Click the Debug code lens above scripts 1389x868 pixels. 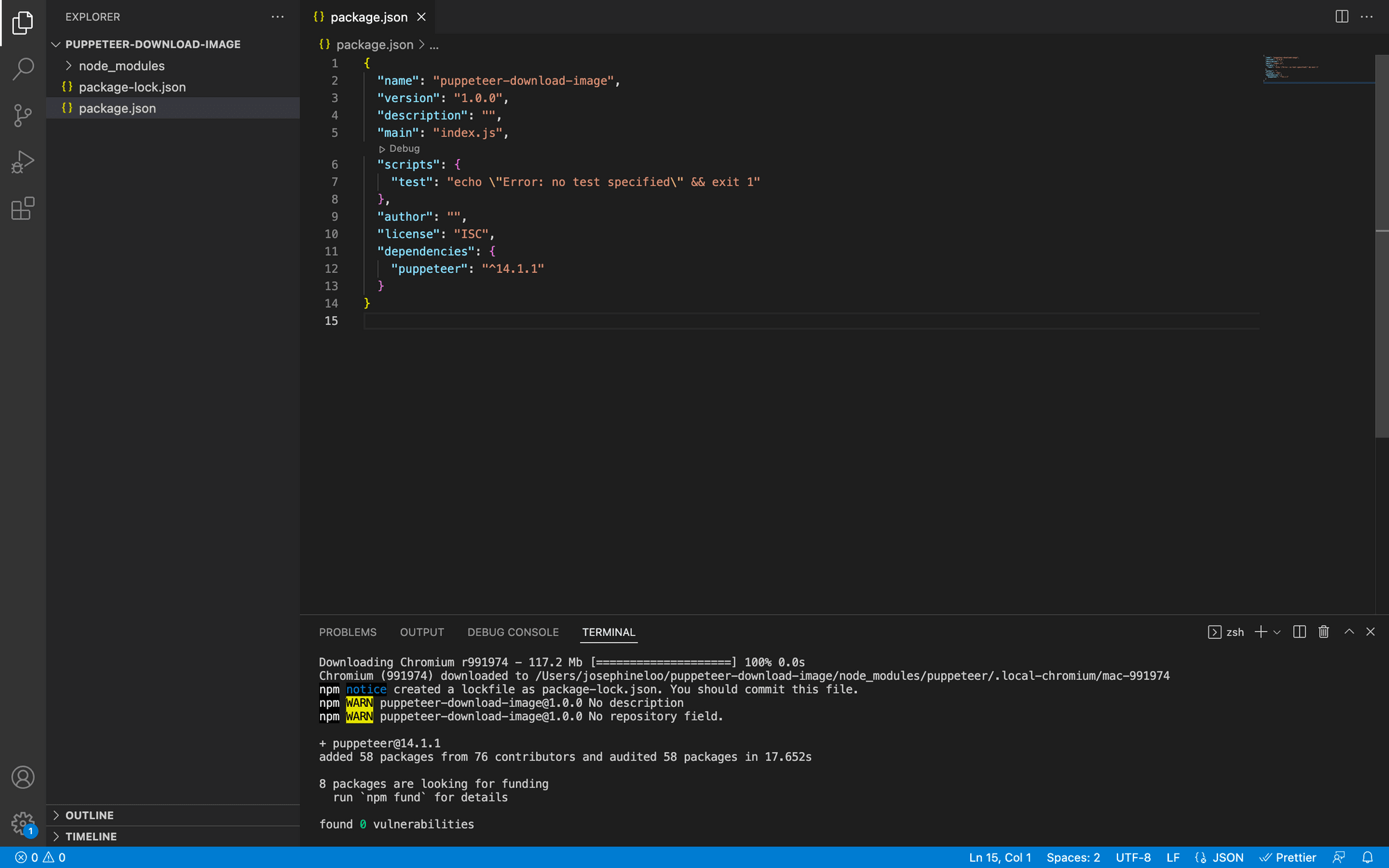399,149
